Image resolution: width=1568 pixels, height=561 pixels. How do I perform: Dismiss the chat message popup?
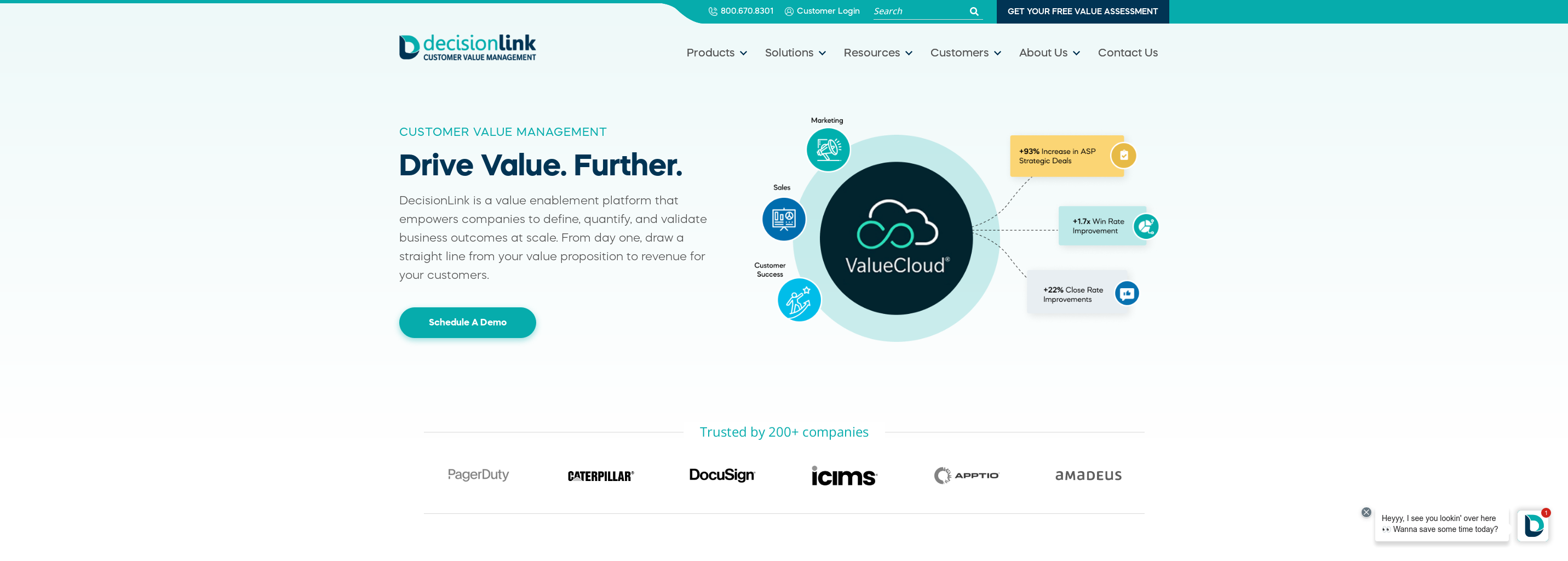point(1366,512)
